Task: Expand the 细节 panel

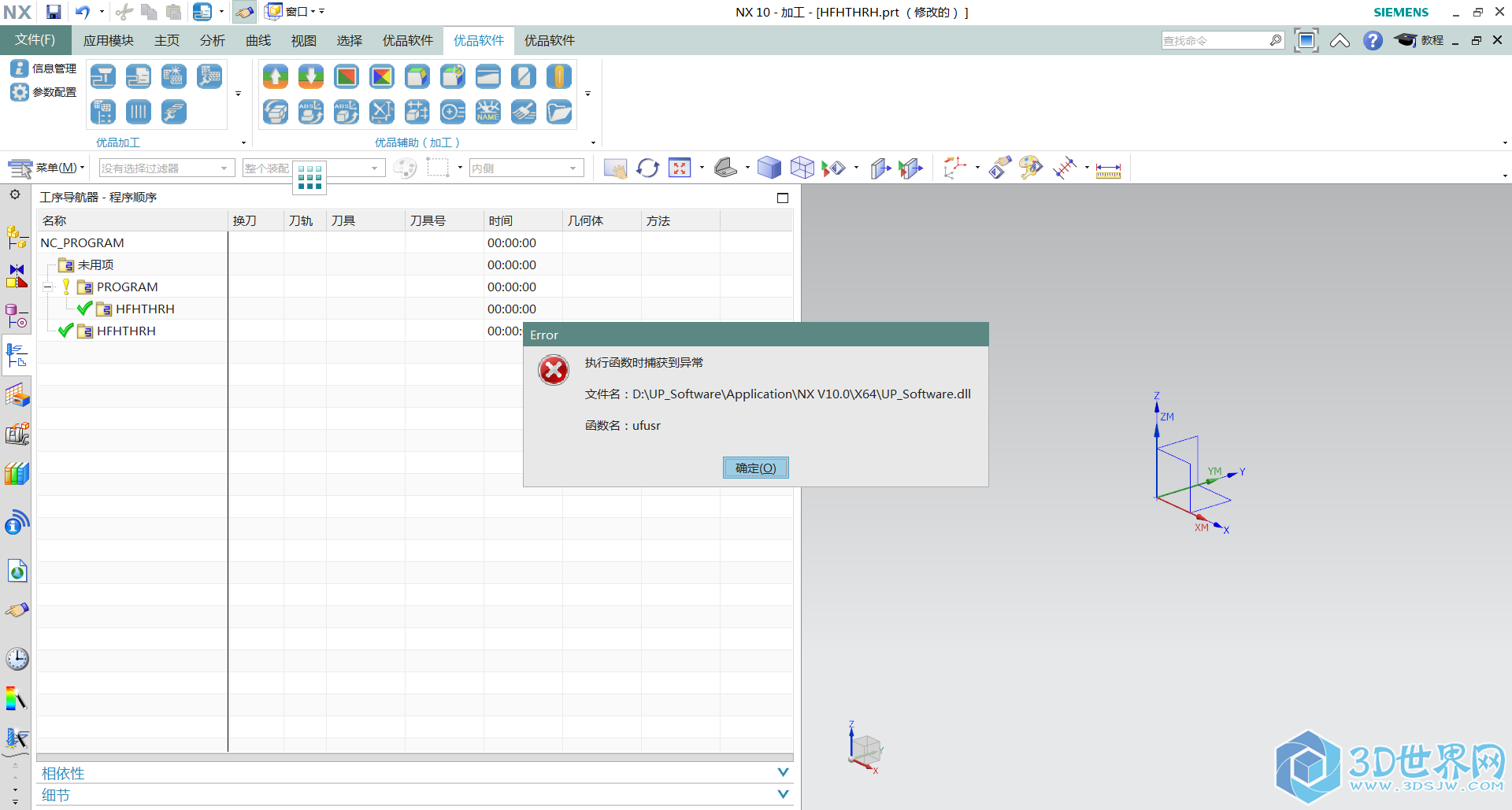Action: click(x=783, y=794)
